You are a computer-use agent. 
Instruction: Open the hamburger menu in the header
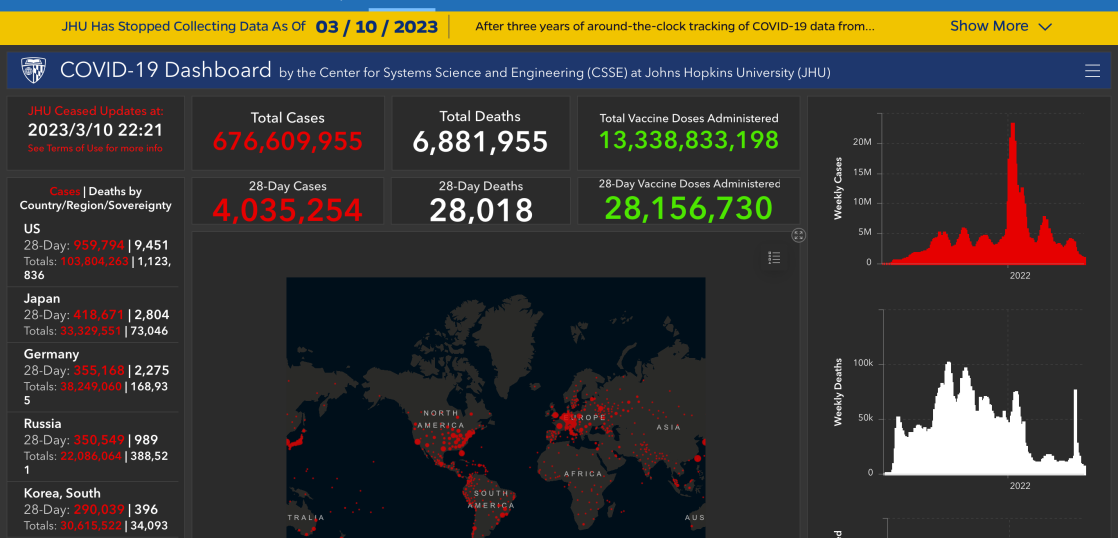(1092, 71)
